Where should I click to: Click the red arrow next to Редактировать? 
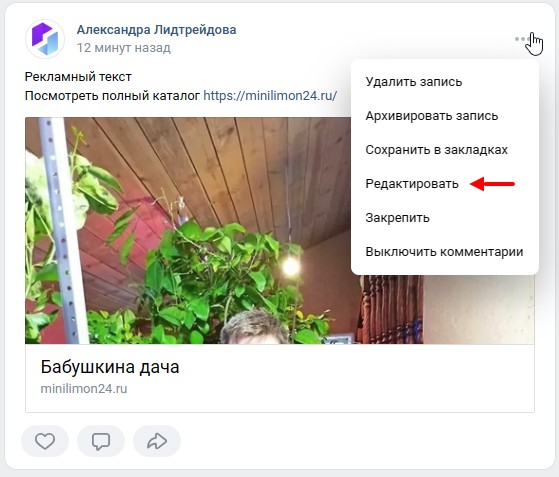pyautogui.click(x=492, y=184)
